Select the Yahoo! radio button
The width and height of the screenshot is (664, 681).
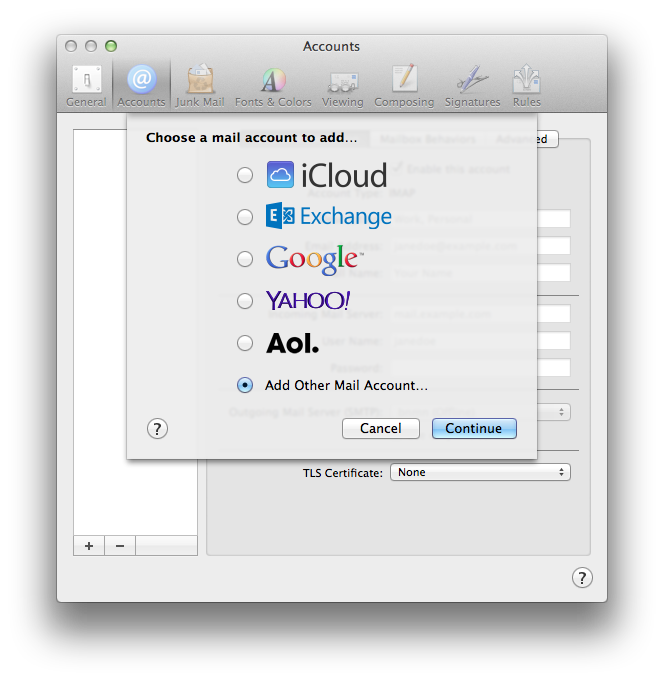coord(245,301)
